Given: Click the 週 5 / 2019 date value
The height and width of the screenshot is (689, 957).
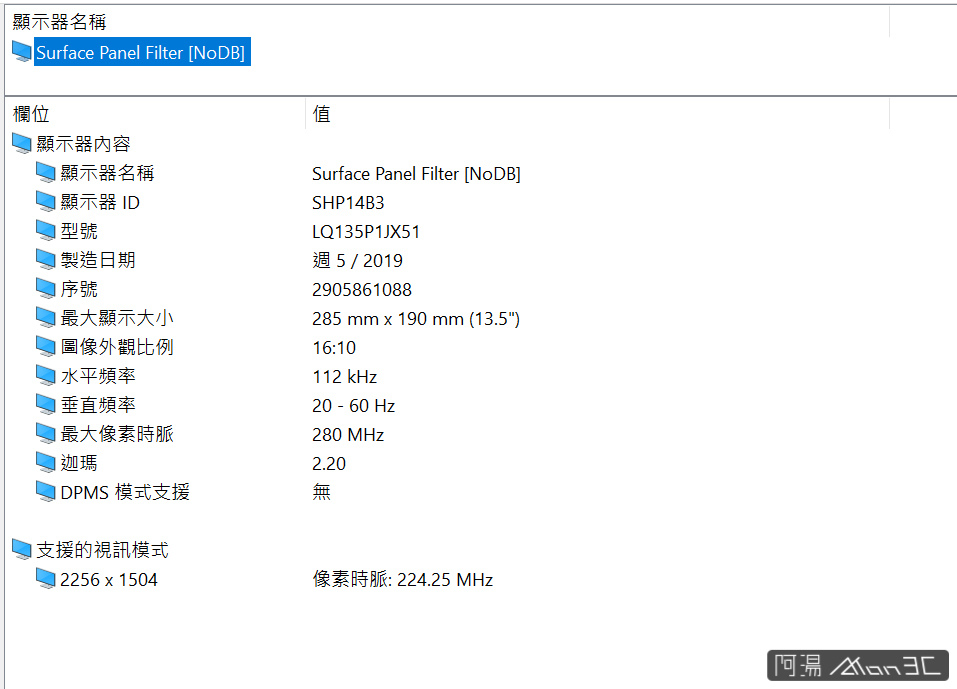Looking at the screenshot, I should point(357,261).
